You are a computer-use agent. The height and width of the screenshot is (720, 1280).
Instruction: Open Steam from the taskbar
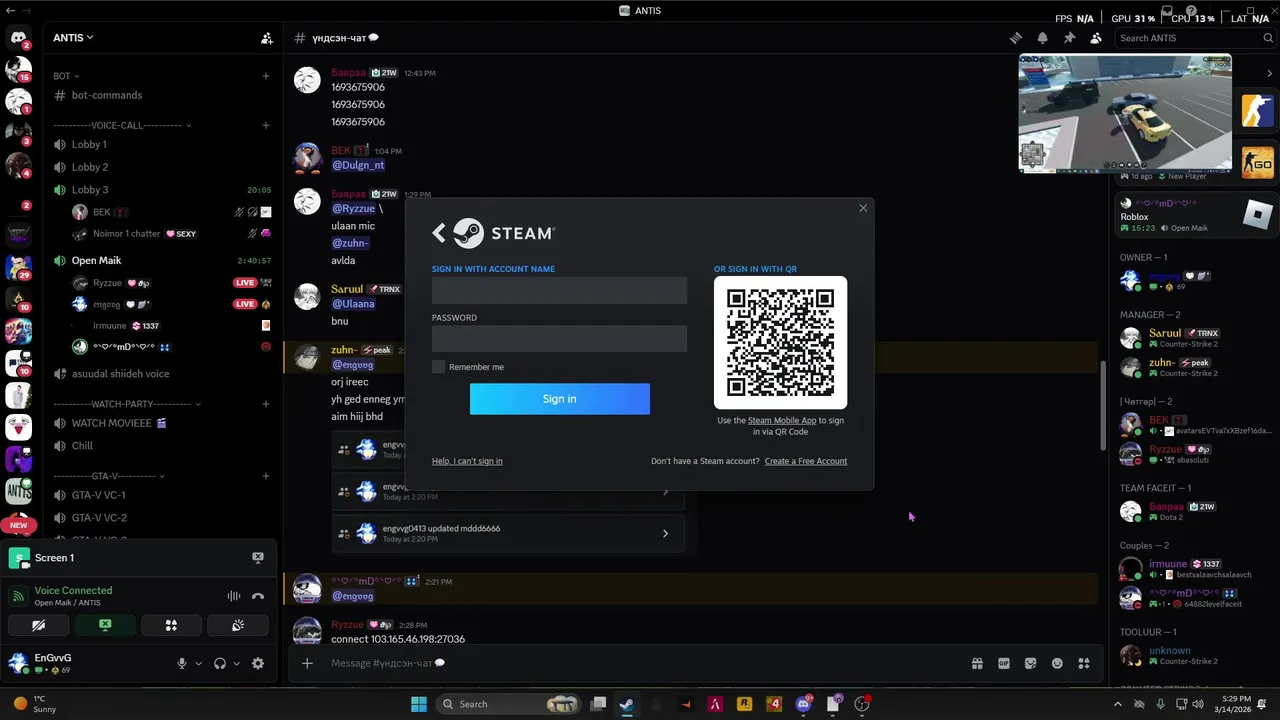[x=626, y=704]
